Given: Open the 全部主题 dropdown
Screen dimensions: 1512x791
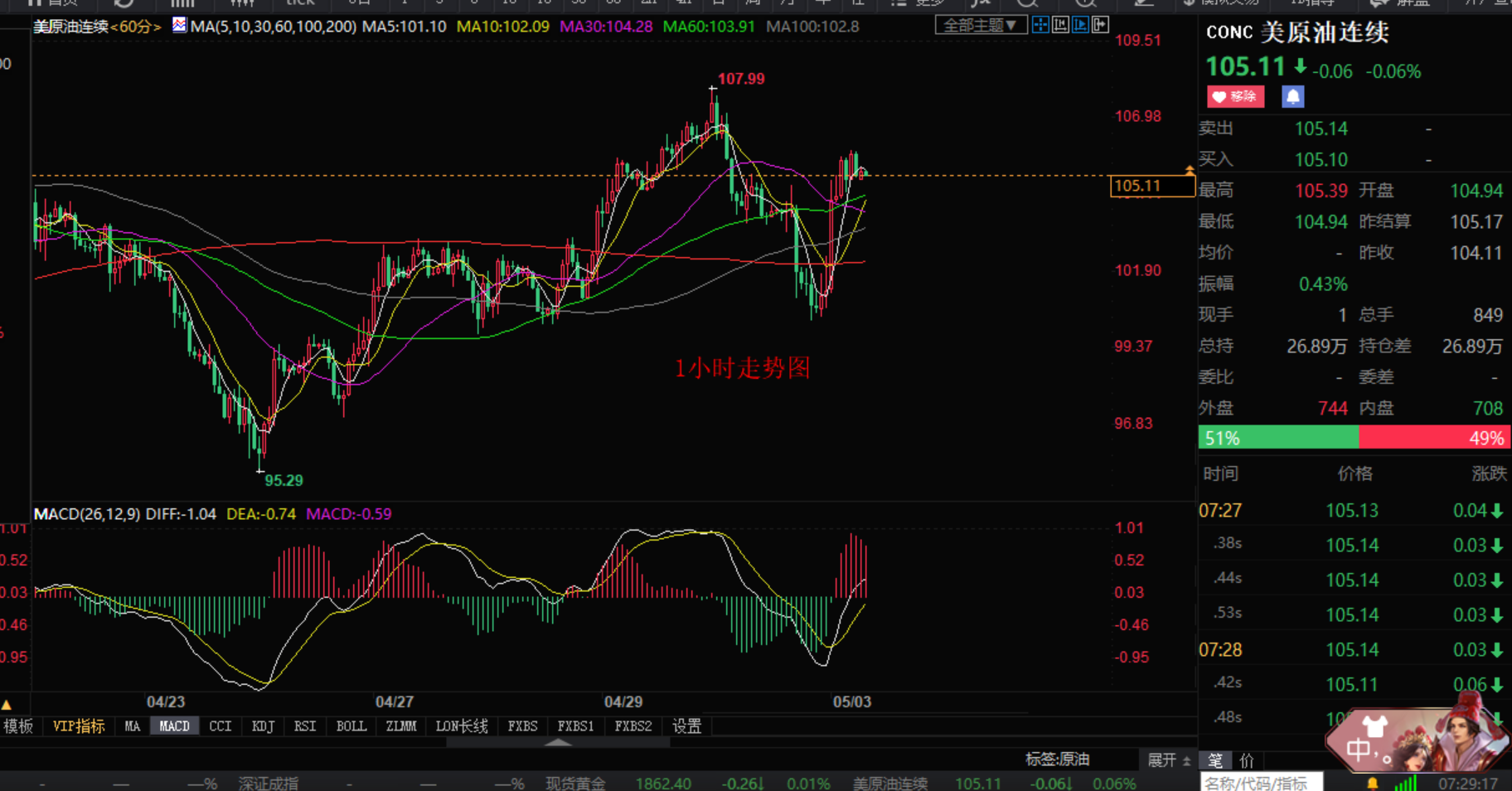Looking at the screenshot, I should [x=981, y=26].
